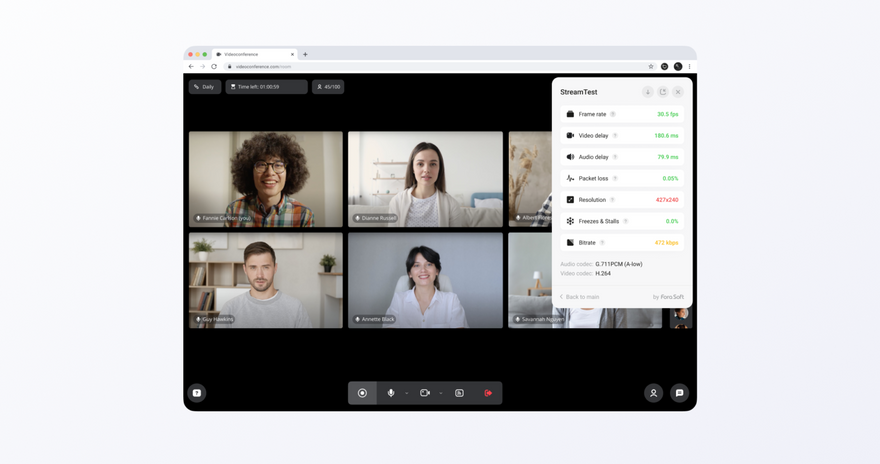This screenshot has width=880, height=464.
Task: Click the Daily room link button
Action: click(205, 87)
